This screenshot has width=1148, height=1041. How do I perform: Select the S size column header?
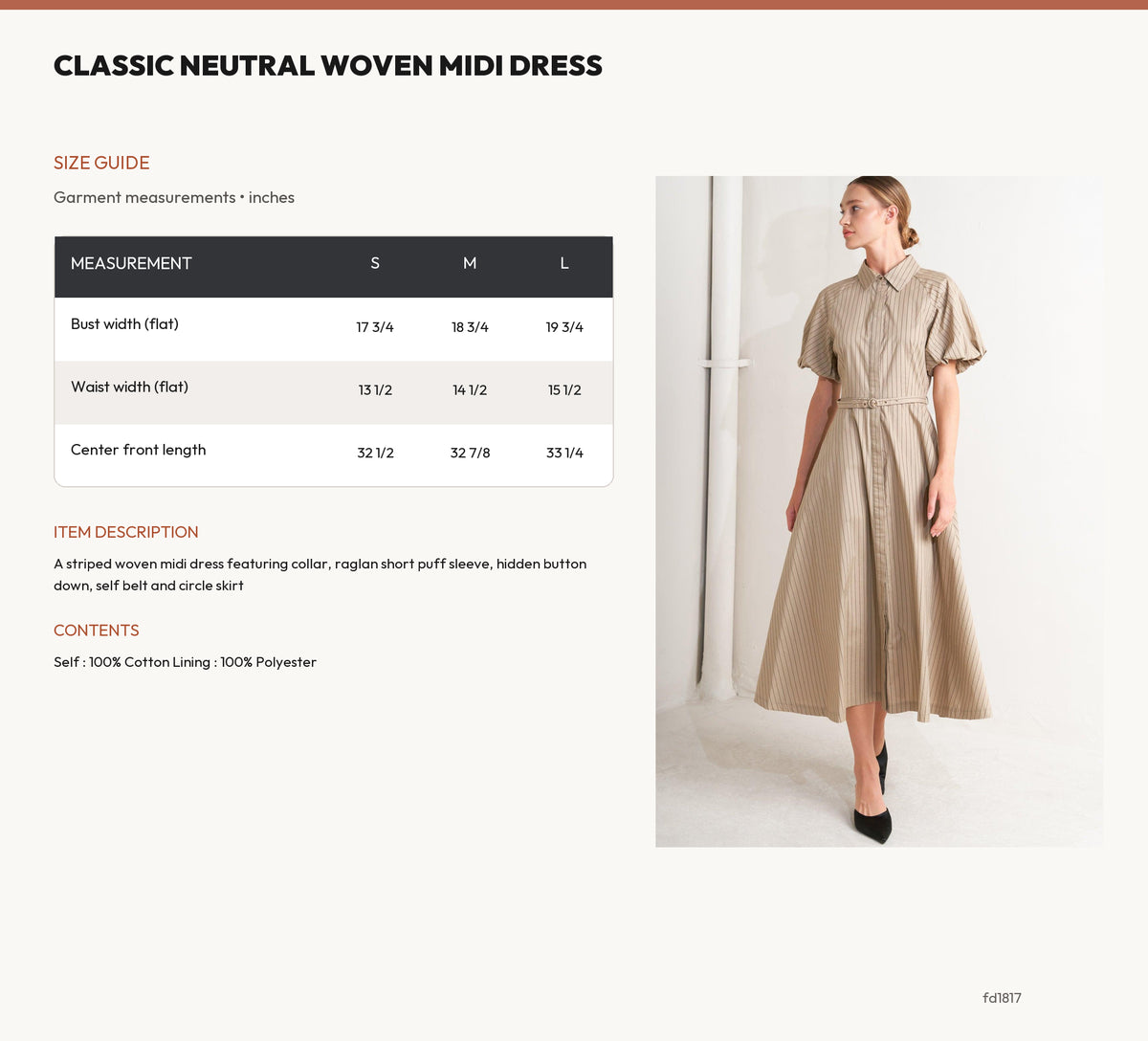[x=375, y=263]
